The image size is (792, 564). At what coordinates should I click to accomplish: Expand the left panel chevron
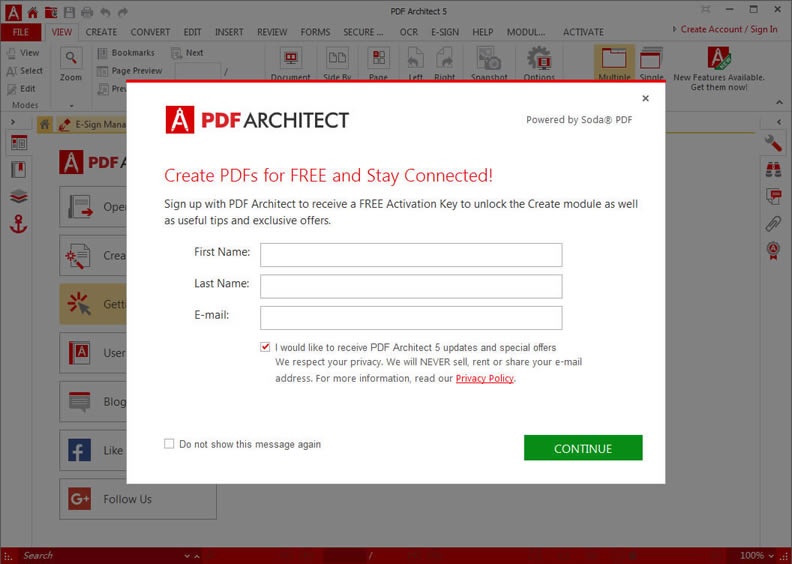click(13, 122)
